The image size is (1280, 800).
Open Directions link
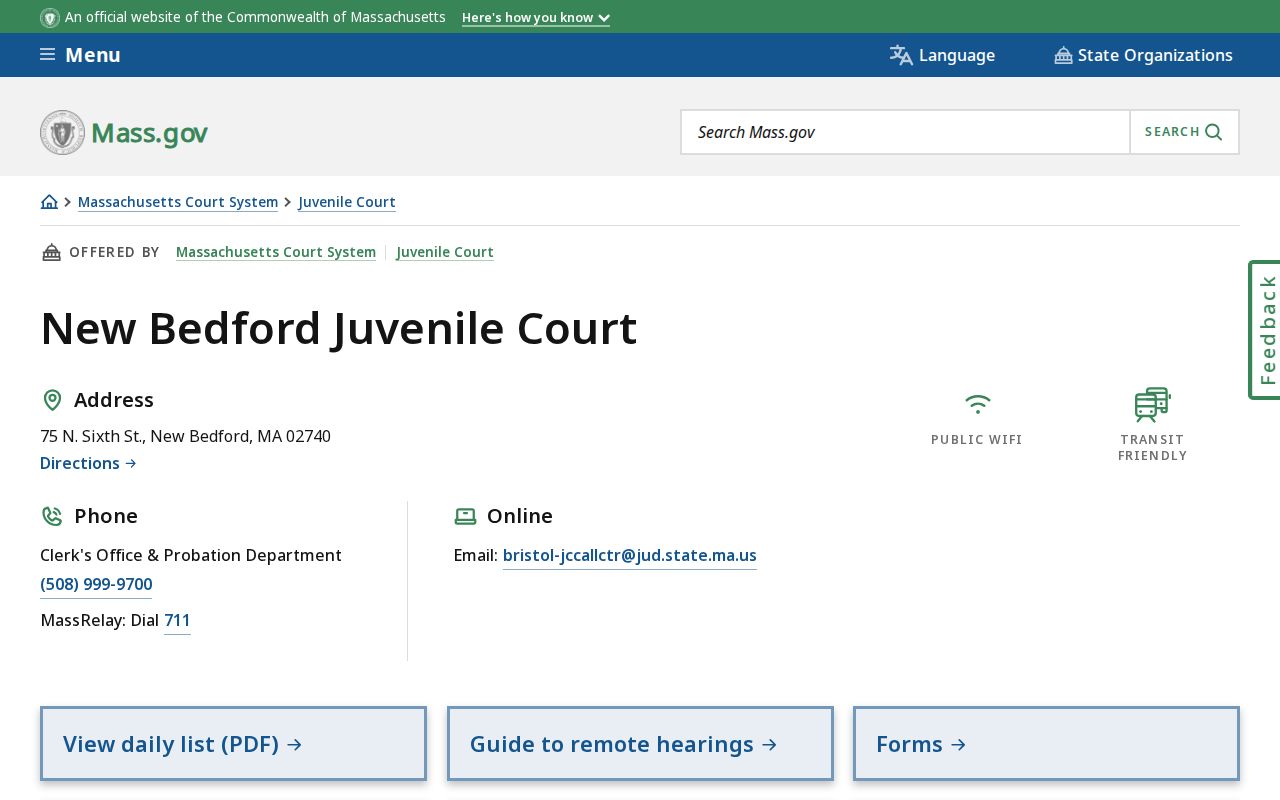point(88,463)
